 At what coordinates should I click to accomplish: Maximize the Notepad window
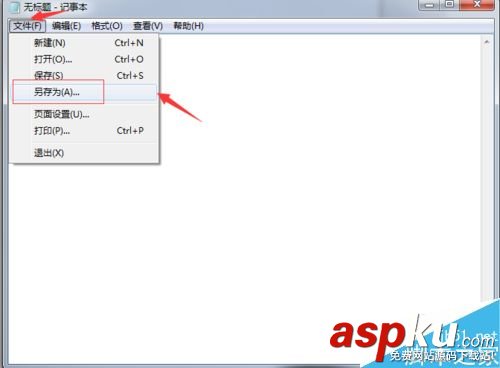[449, 5]
